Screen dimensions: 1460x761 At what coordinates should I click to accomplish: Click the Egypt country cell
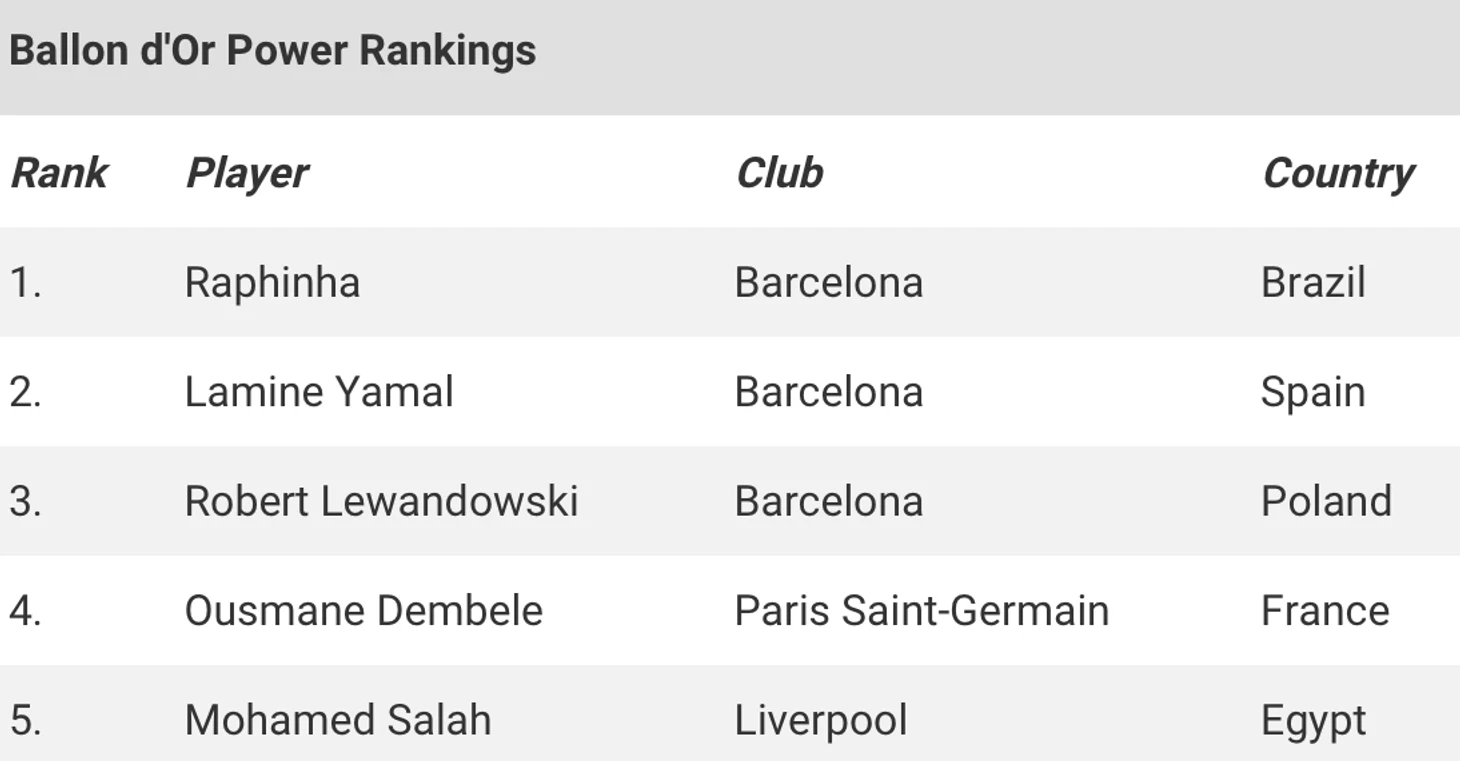(1314, 722)
